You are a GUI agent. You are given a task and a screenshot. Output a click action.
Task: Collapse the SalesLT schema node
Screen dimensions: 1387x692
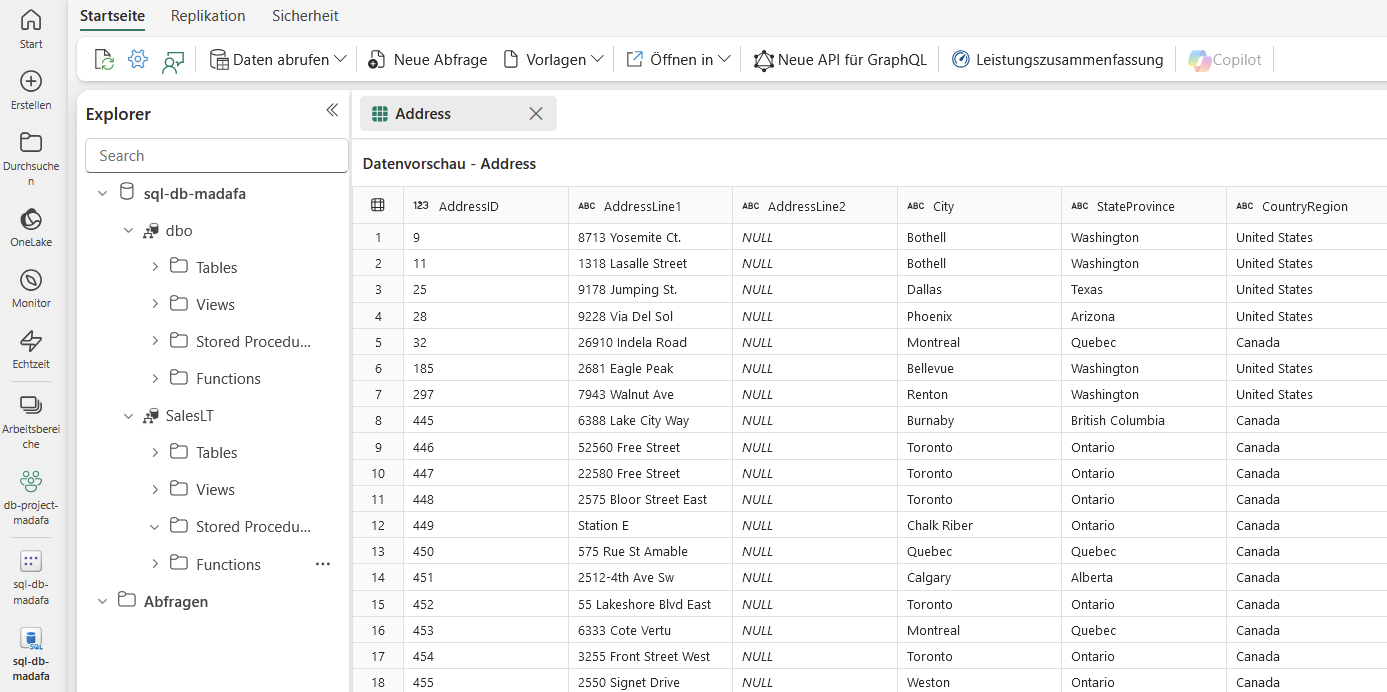(x=128, y=416)
